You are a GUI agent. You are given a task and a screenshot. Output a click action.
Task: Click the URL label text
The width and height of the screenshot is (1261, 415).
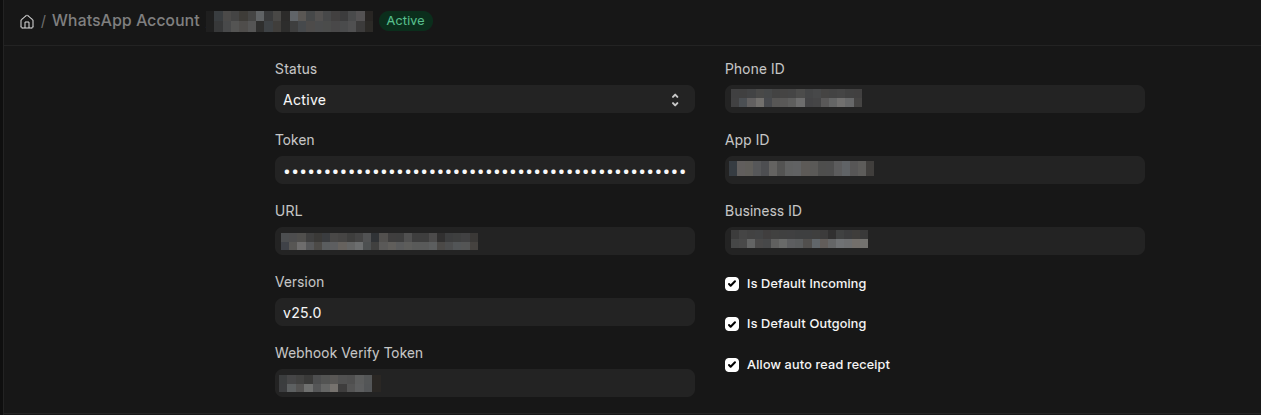tap(288, 211)
